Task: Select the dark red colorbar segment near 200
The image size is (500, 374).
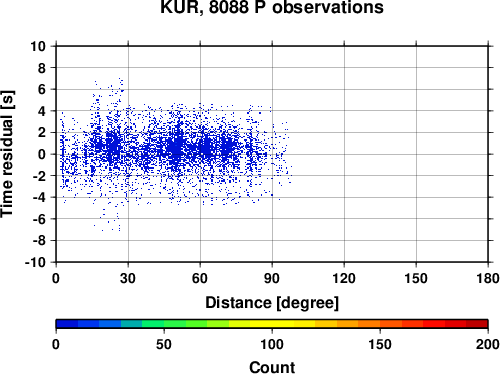Action: pyautogui.click(x=477, y=324)
